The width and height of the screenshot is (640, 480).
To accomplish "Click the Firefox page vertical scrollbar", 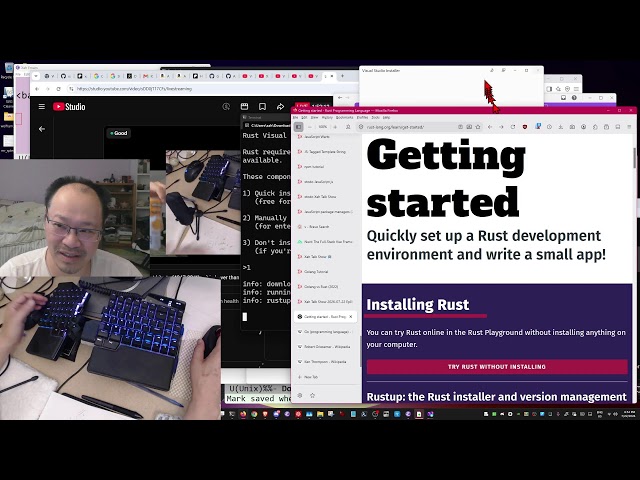I will [634, 158].
